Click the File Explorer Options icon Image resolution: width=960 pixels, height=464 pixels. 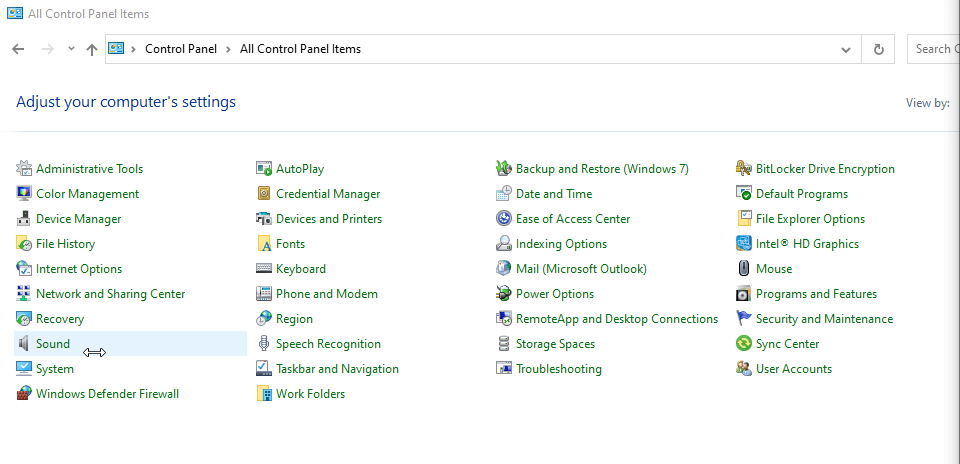[x=744, y=219]
